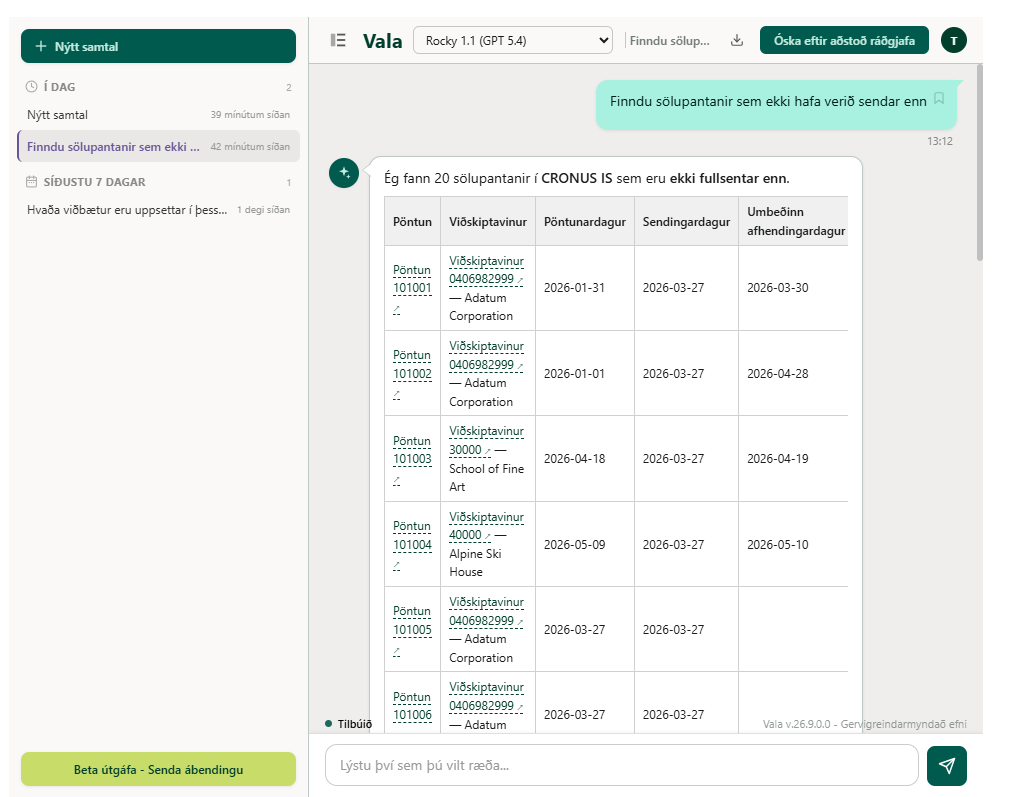
Task: Bookmark the message about sölupantanir
Action: (939, 99)
